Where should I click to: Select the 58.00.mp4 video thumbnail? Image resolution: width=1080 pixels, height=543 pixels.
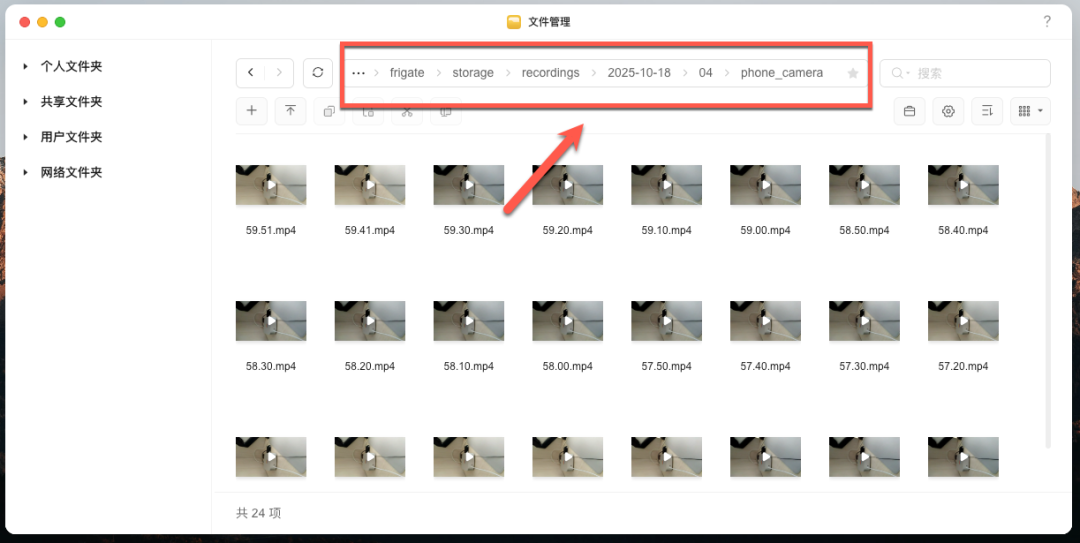pyautogui.click(x=568, y=320)
